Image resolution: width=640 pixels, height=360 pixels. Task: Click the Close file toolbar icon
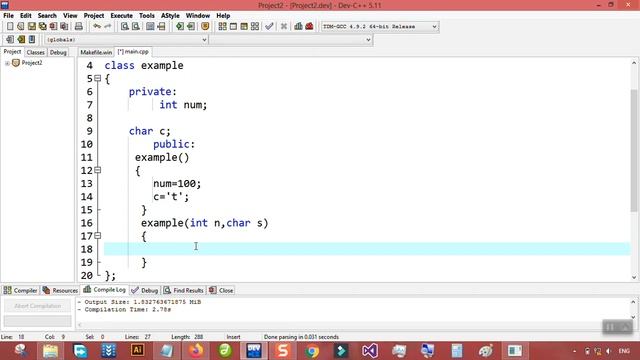click(53, 27)
